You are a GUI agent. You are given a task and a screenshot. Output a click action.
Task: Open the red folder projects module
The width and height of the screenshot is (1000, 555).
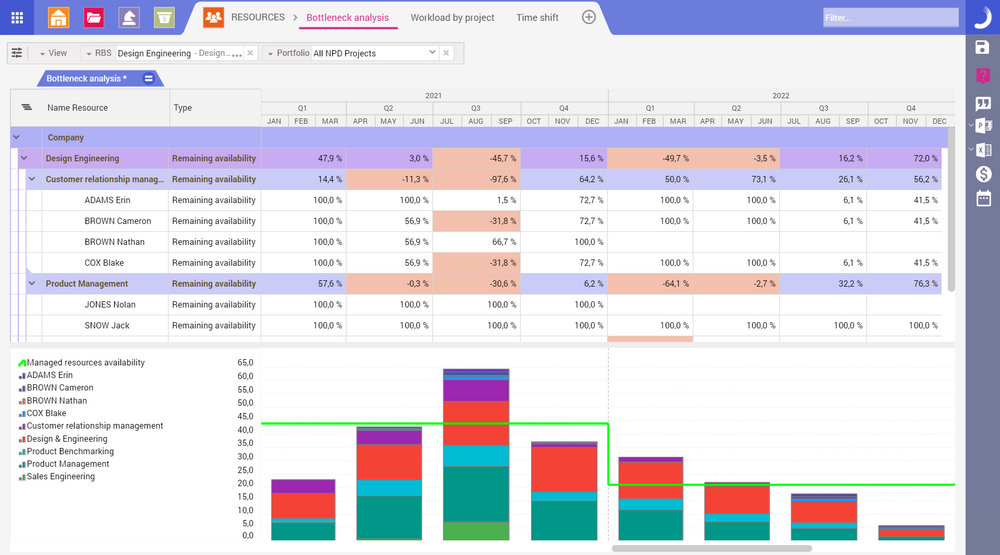coord(94,17)
